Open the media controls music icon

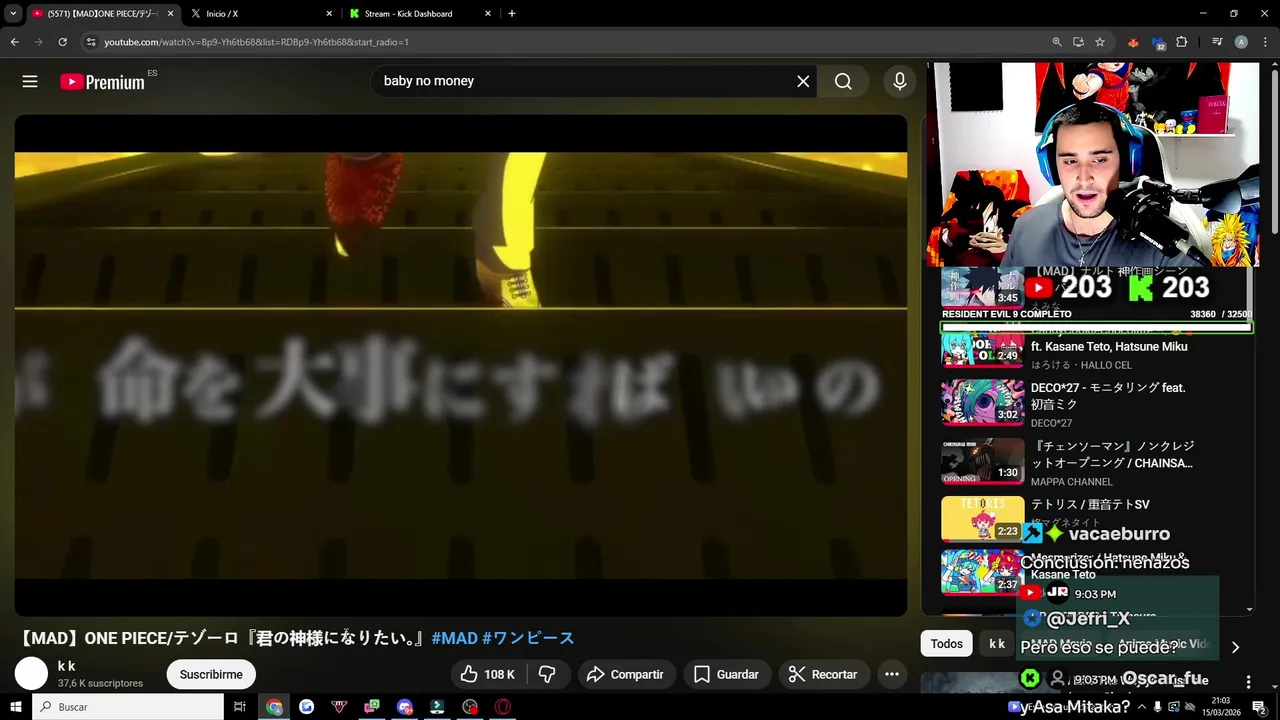point(1217,42)
